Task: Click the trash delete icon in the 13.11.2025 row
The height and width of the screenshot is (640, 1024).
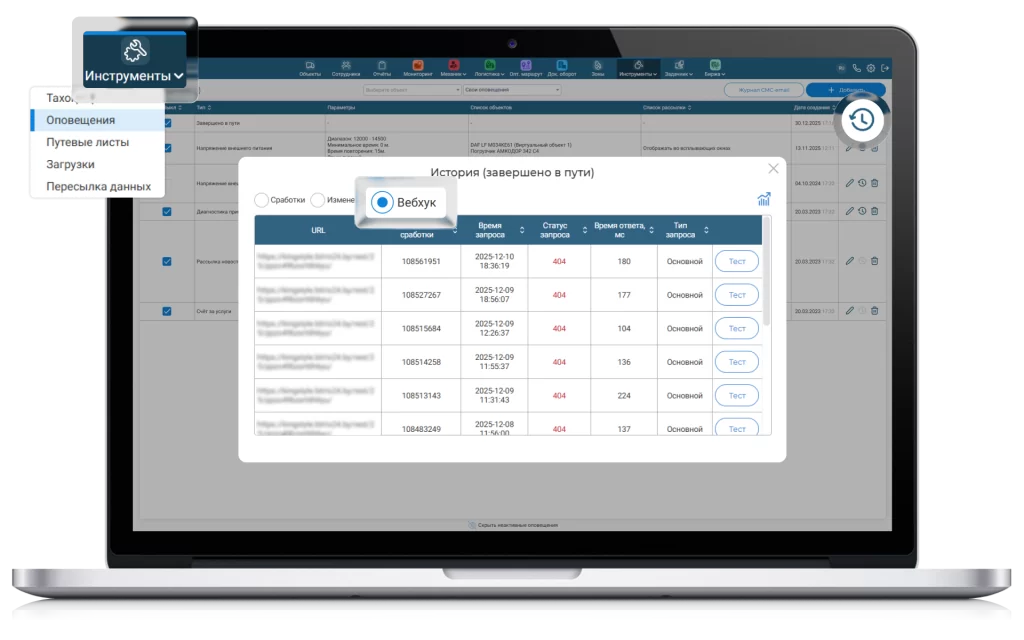Action: click(874, 148)
